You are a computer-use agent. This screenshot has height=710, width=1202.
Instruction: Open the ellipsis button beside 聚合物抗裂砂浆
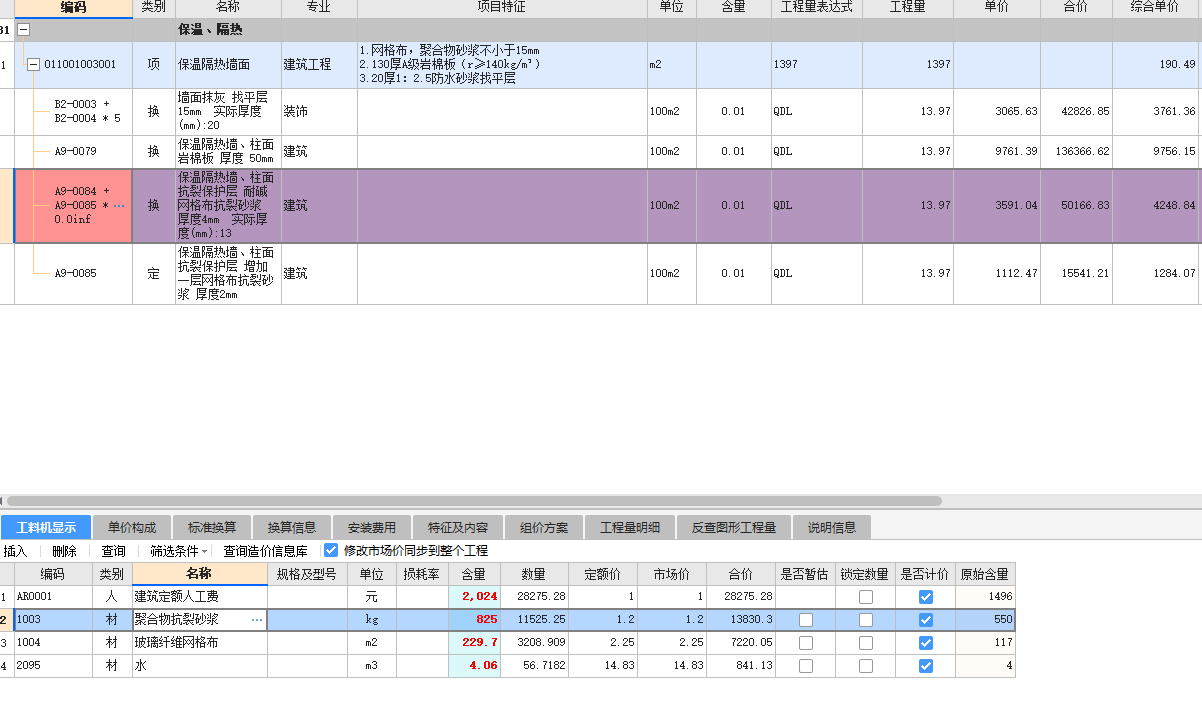coord(257,620)
